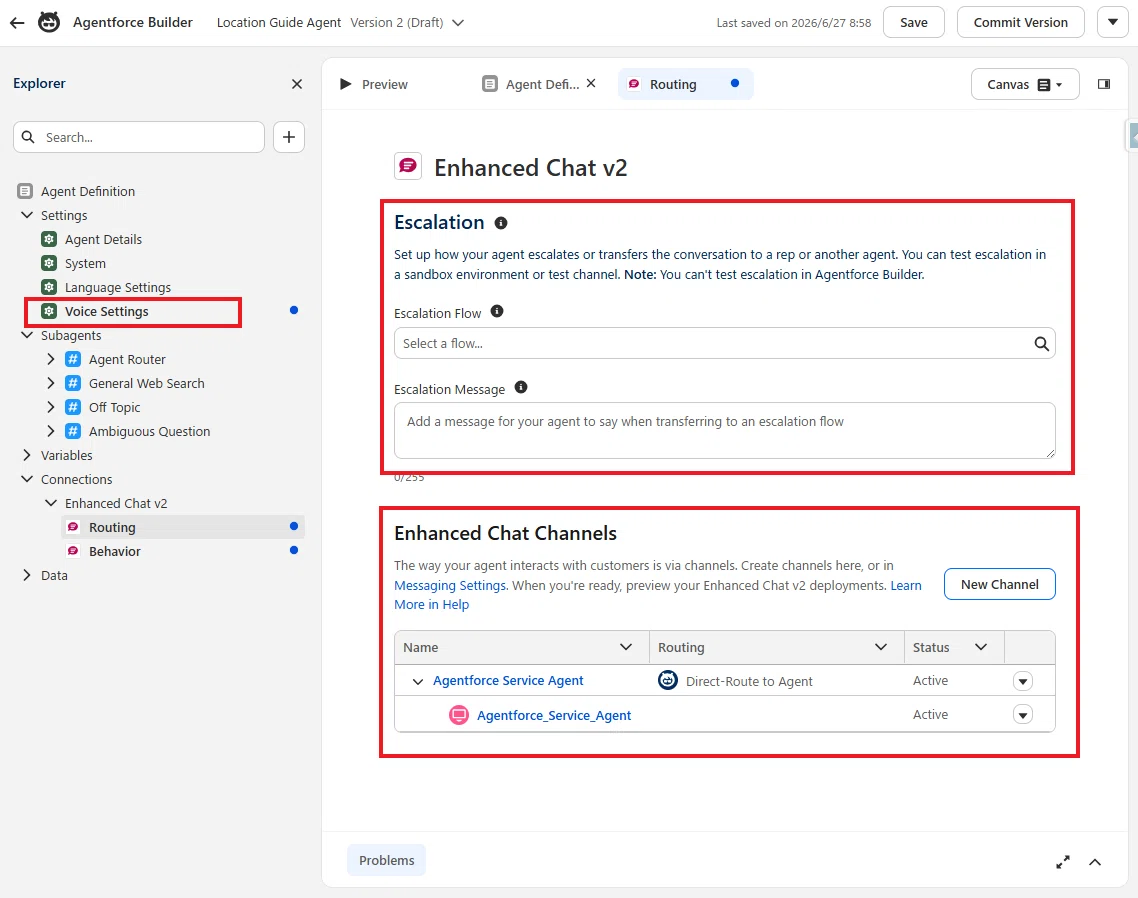Image resolution: width=1138 pixels, height=898 pixels.
Task: Click the Escalation Message info icon
Action: pyautogui.click(x=521, y=387)
